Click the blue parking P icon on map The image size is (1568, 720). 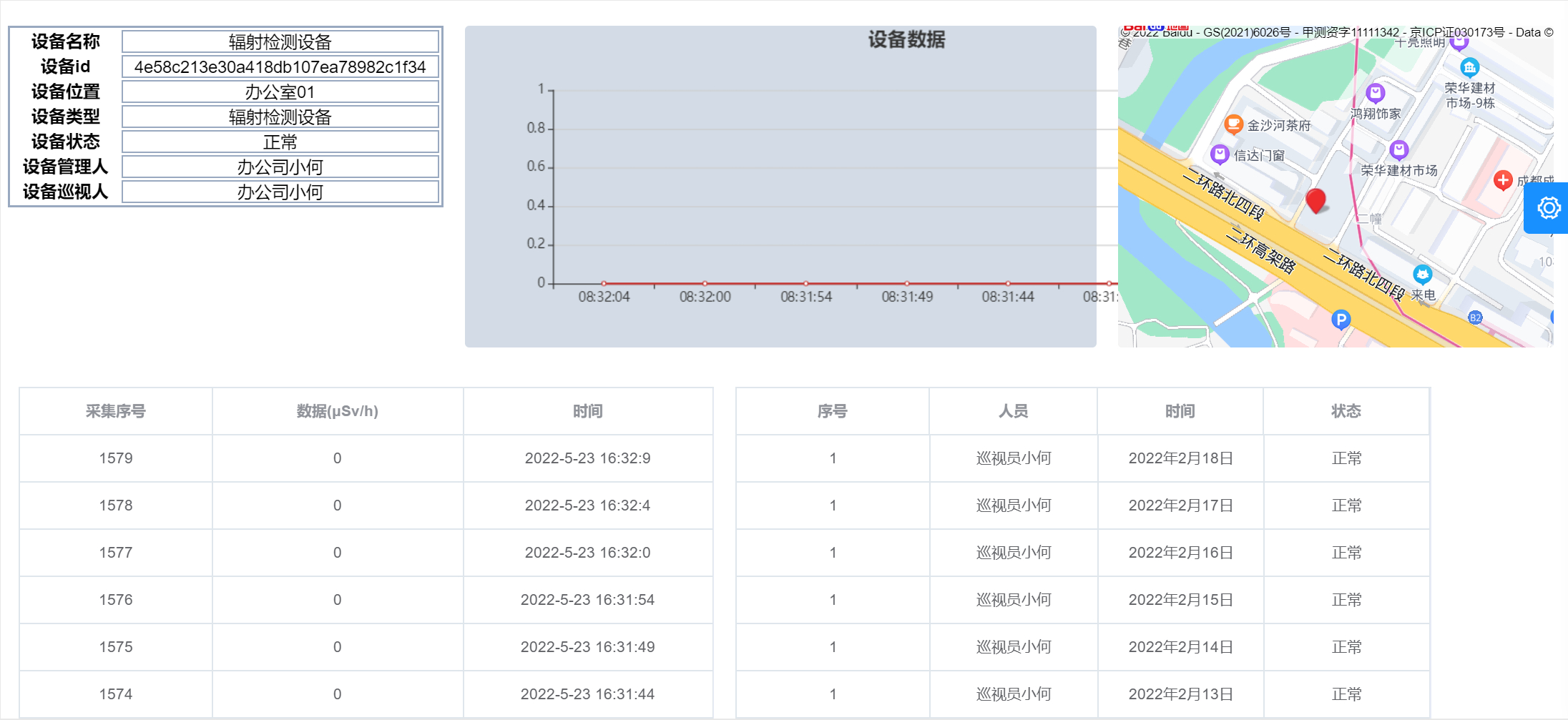click(1341, 319)
